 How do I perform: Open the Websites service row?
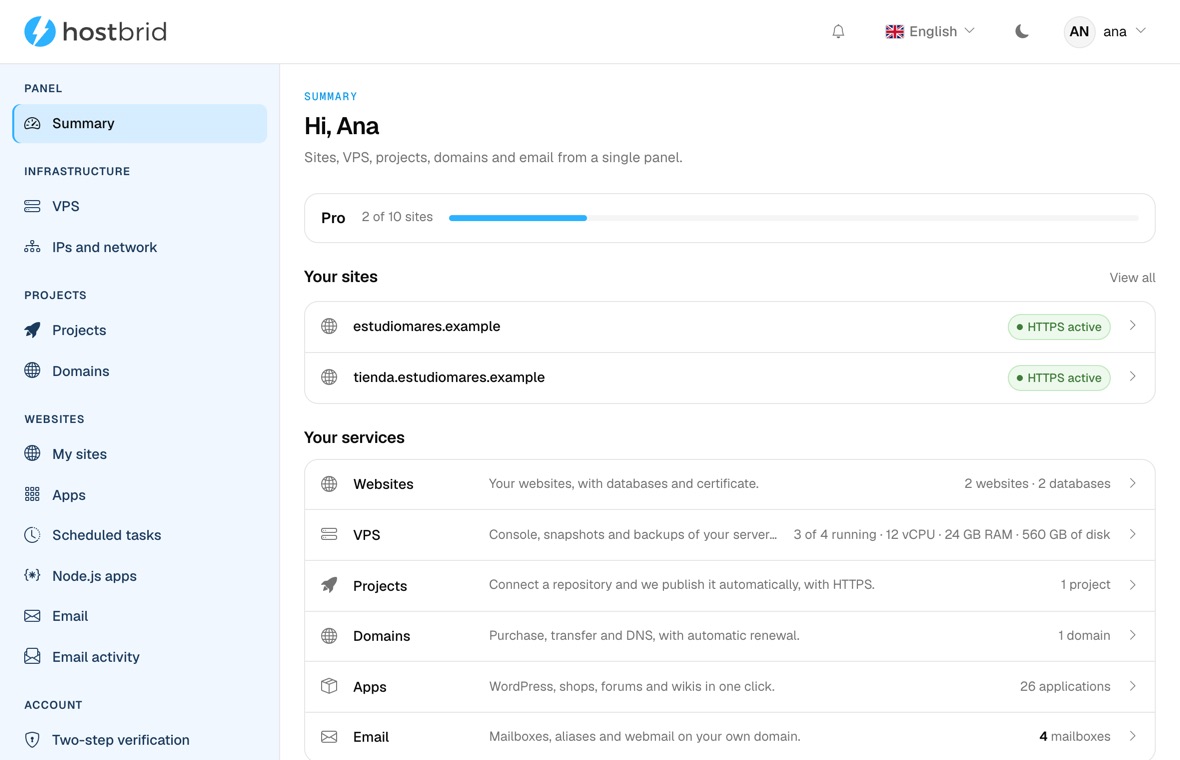(x=729, y=485)
